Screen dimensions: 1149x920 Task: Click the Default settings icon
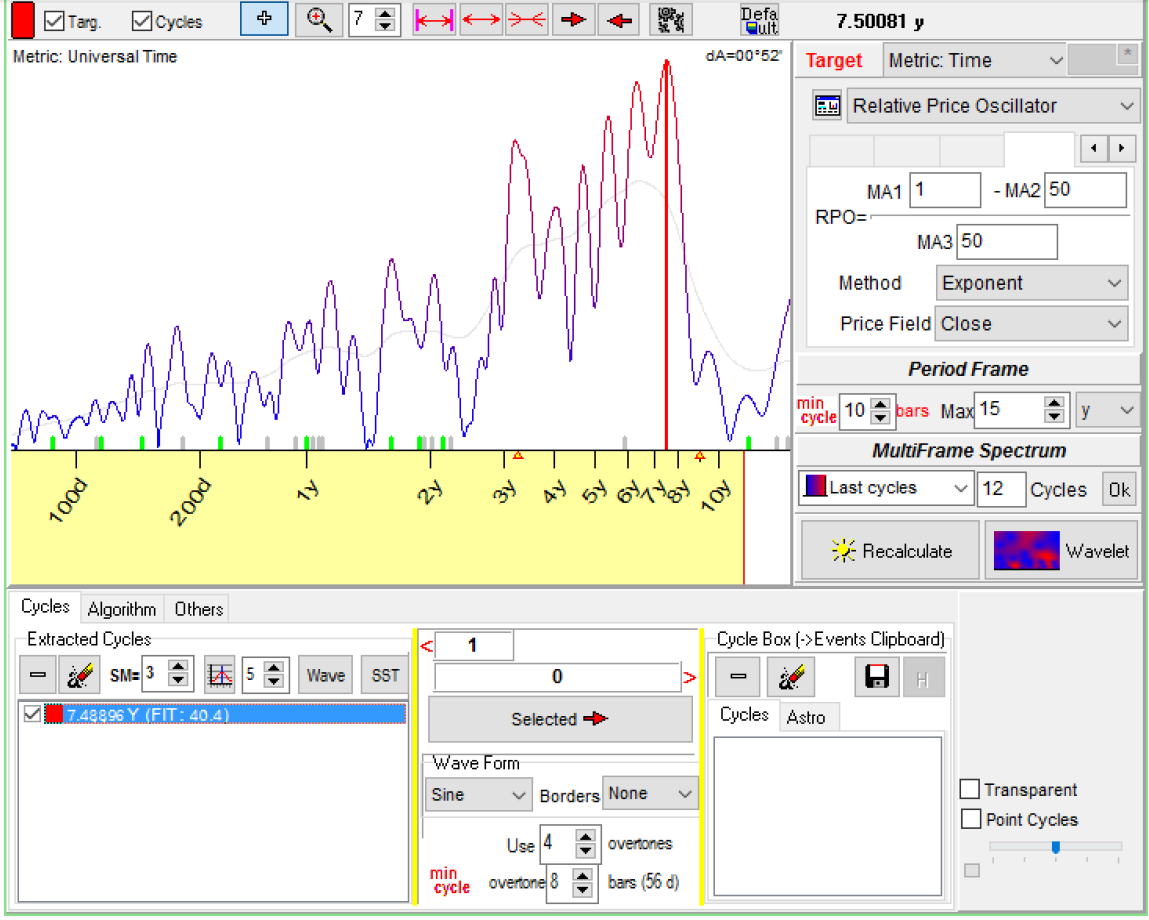759,20
